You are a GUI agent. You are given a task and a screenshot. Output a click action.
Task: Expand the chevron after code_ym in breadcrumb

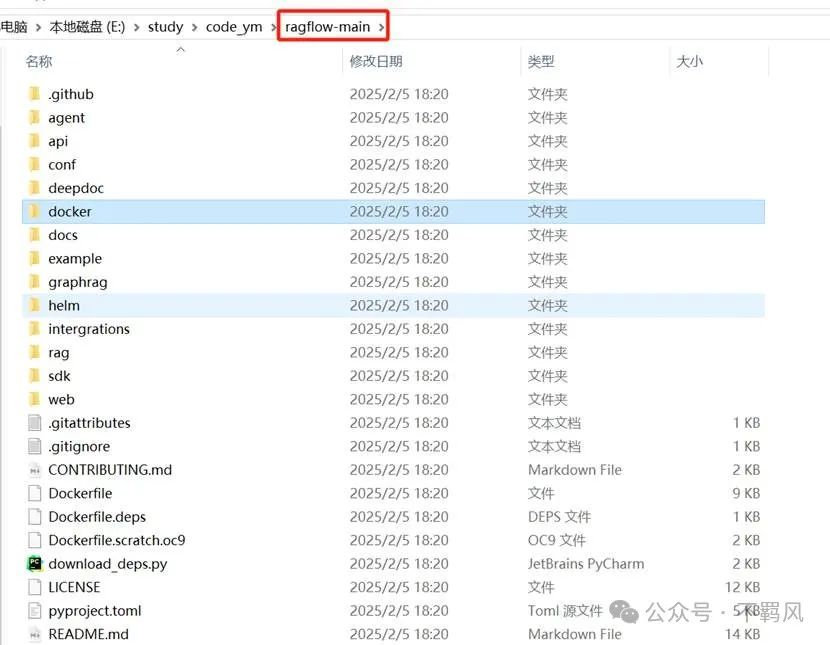click(x=274, y=27)
